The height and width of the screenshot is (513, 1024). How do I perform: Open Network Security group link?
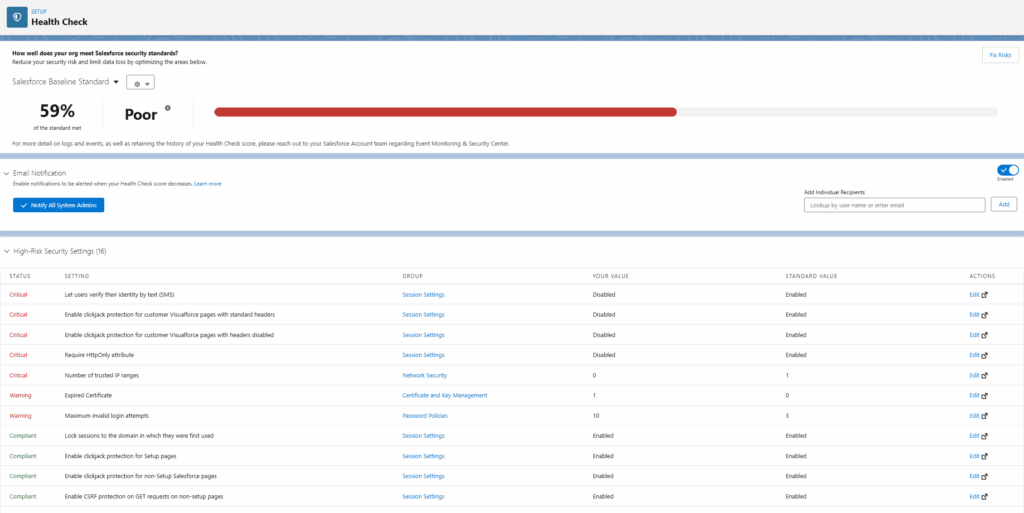point(424,375)
